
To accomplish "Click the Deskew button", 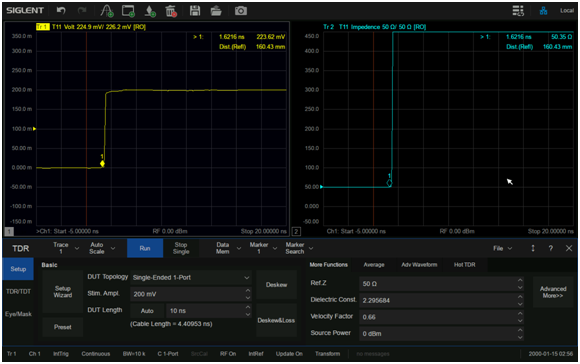I will pos(276,284).
